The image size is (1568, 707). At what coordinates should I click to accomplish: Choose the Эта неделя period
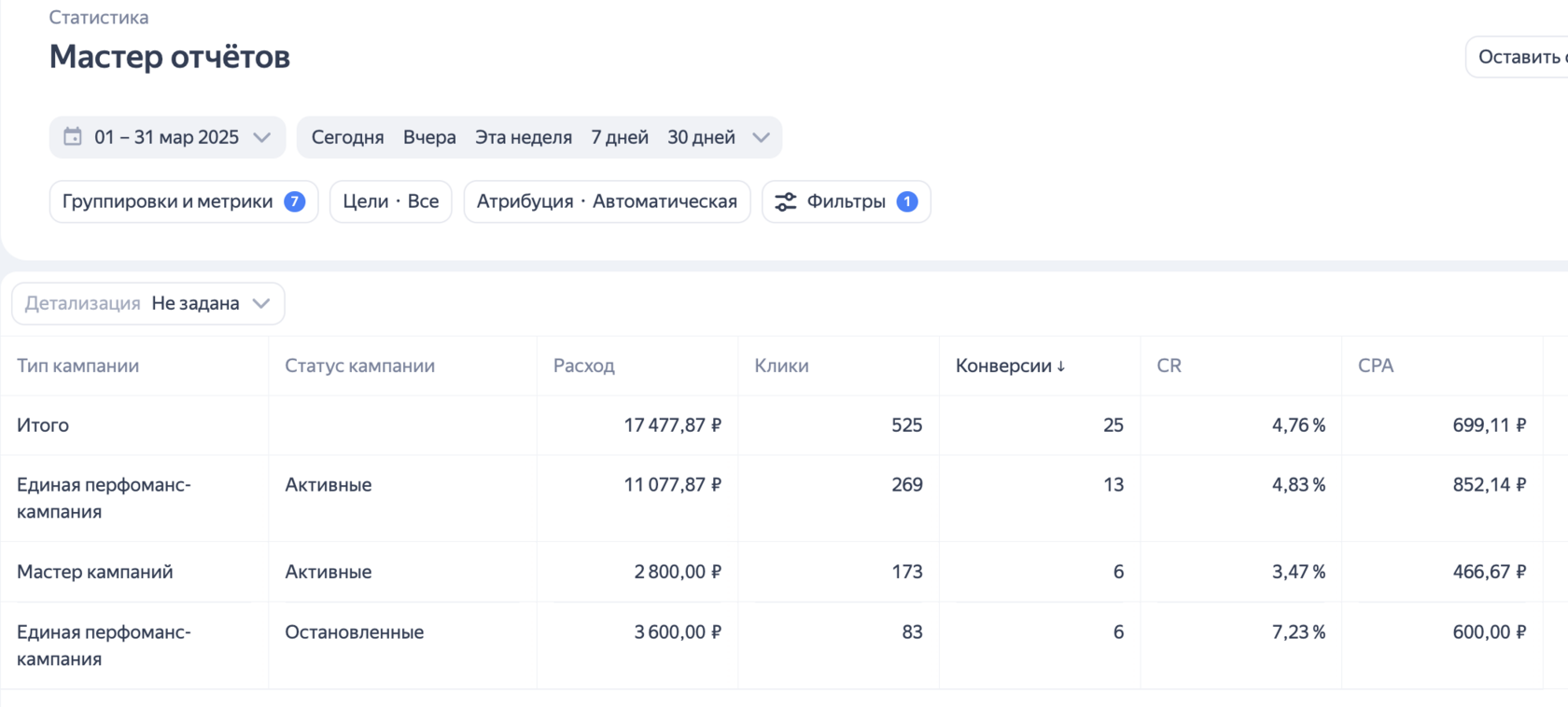point(524,137)
